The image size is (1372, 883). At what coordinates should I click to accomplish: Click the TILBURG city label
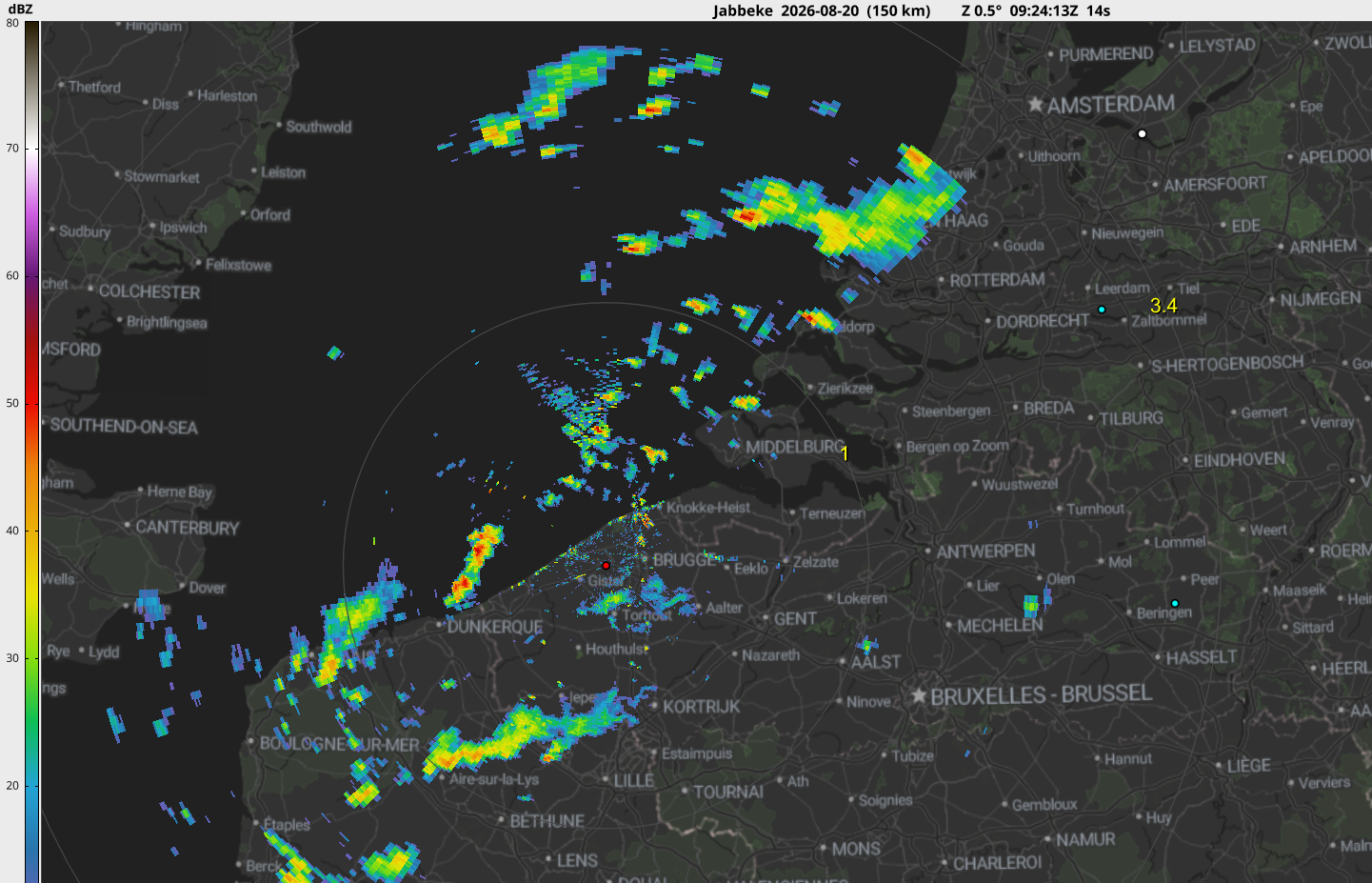tap(1131, 418)
